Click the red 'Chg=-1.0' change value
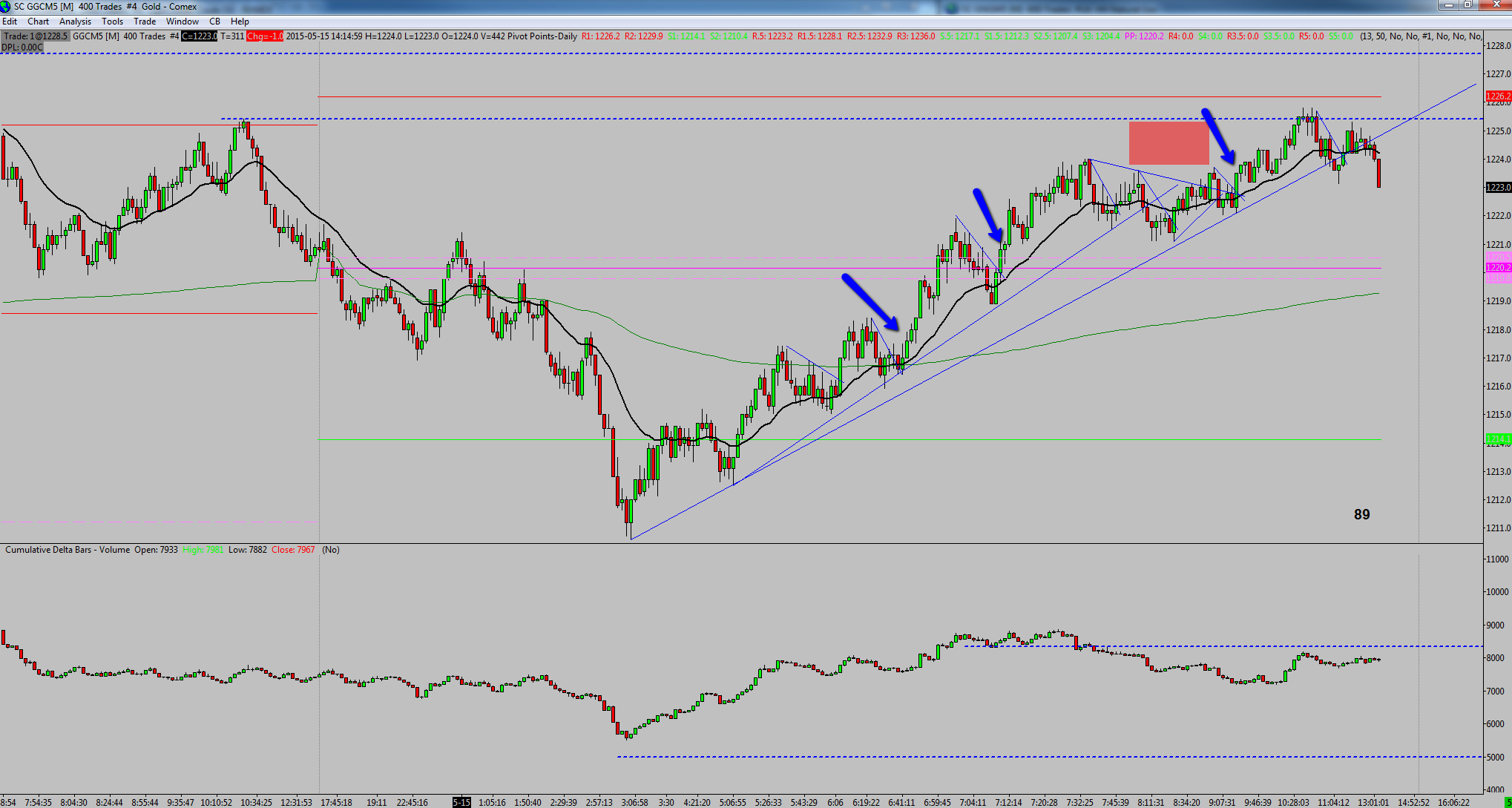 [x=265, y=36]
